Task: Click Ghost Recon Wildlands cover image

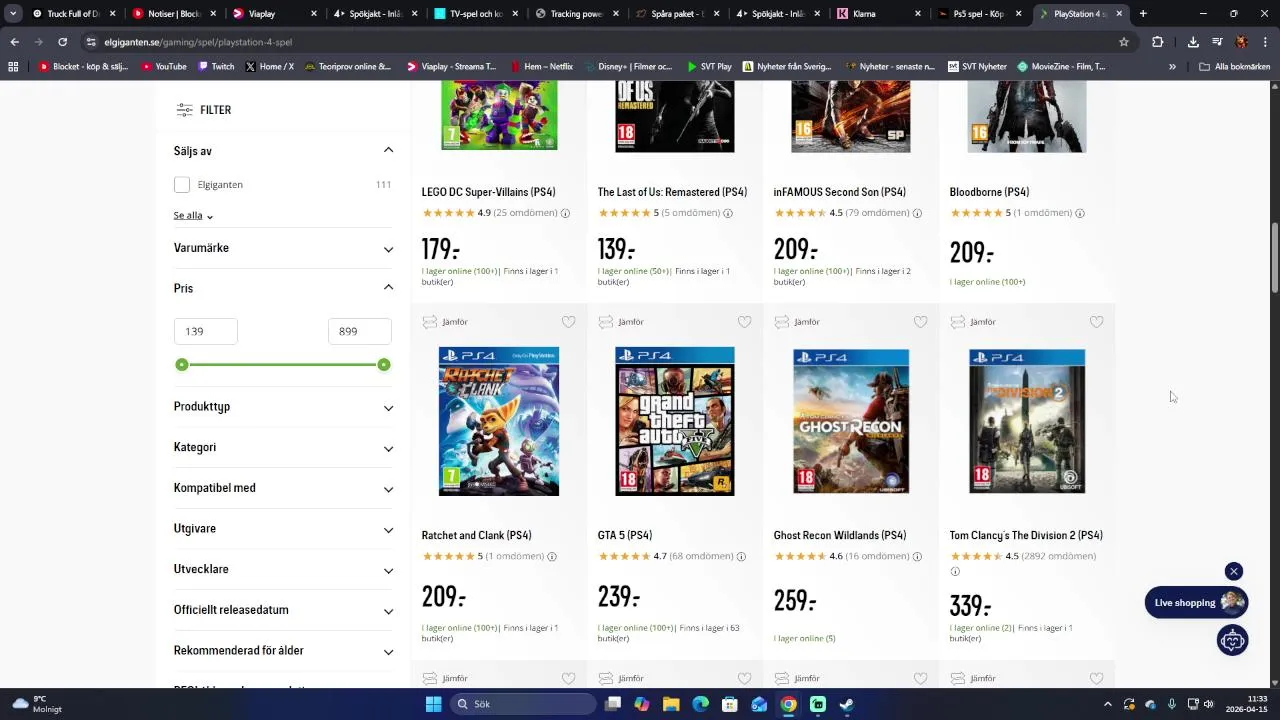Action: point(851,421)
